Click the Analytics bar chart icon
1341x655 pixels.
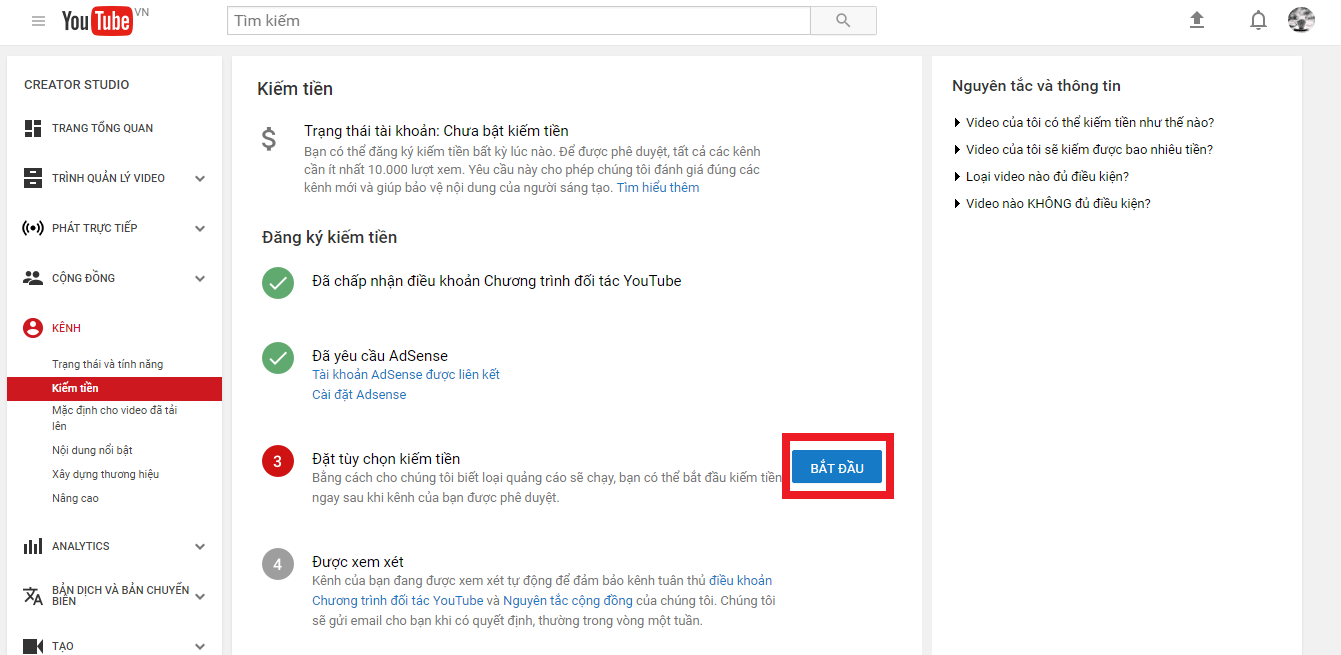point(33,546)
